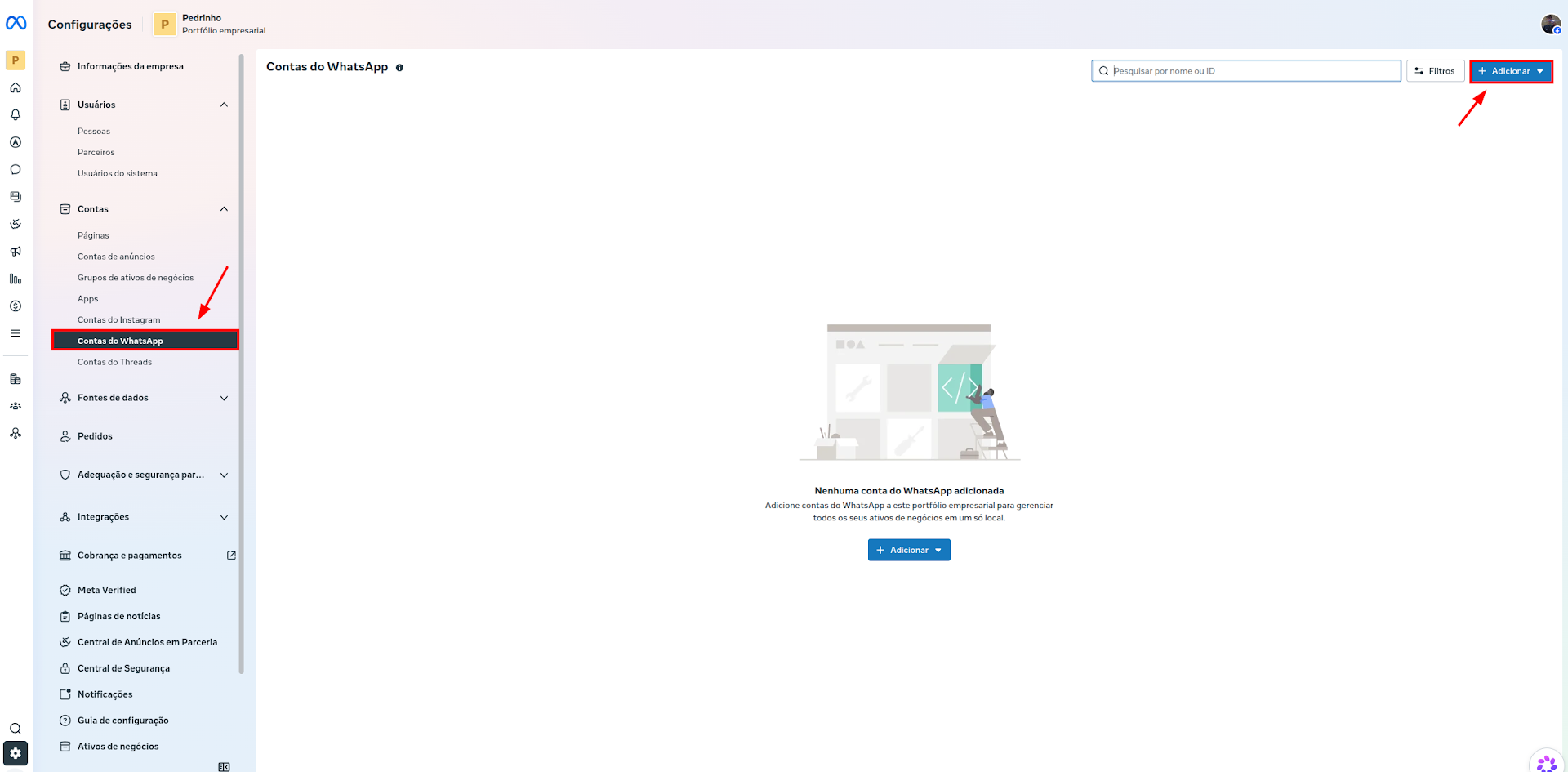The height and width of the screenshot is (772, 1568).
Task: Click the info icon beside Contas do WhatsApp
Action: coord(399,68)
